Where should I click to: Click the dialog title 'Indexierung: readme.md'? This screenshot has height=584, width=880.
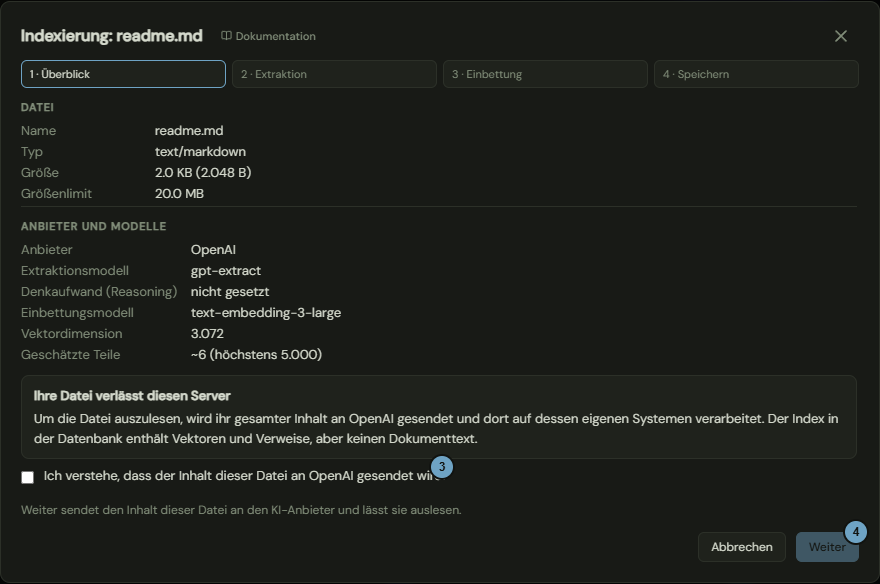[x=112, y=36]
